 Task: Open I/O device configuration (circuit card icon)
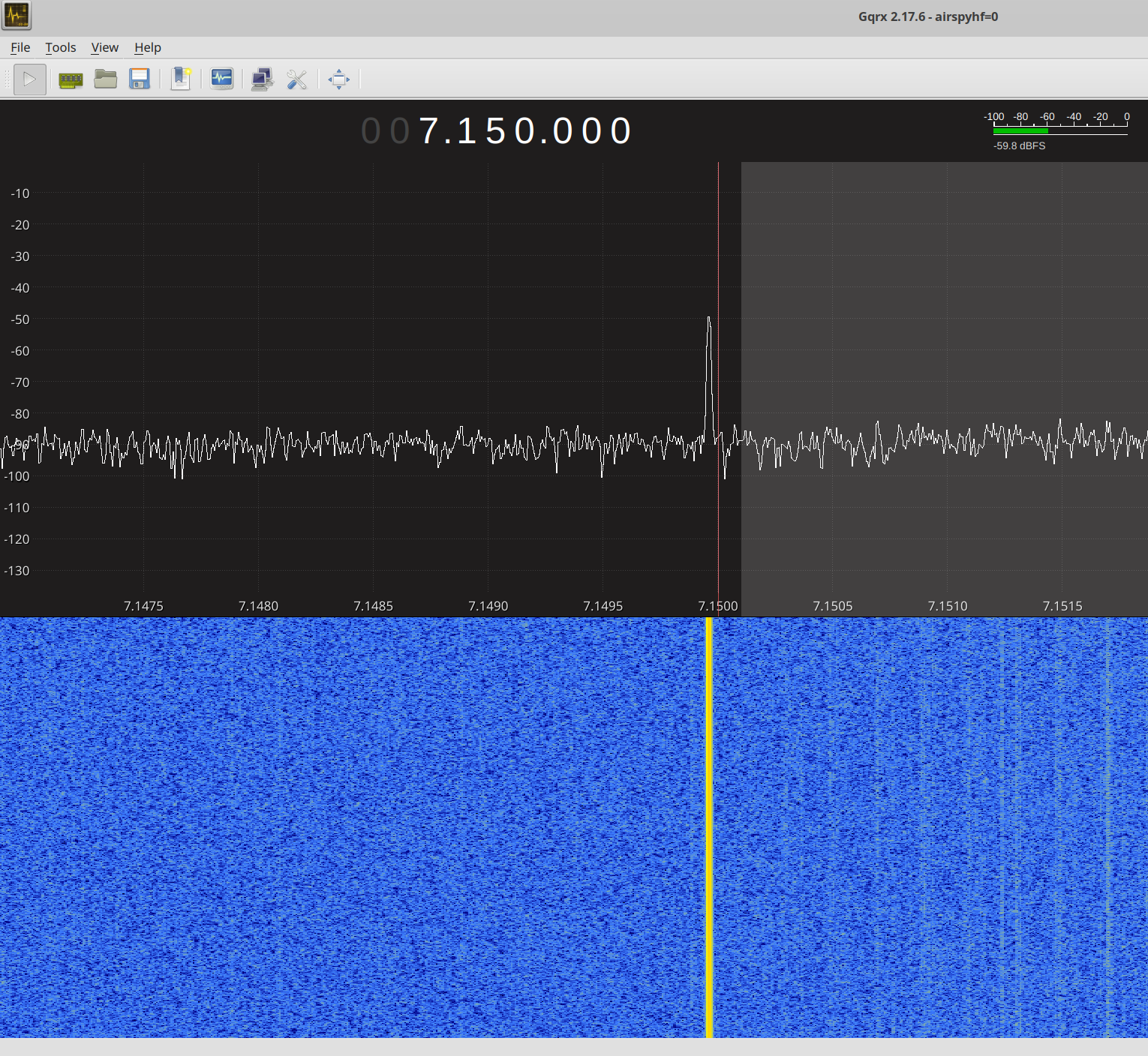(71, 79)
